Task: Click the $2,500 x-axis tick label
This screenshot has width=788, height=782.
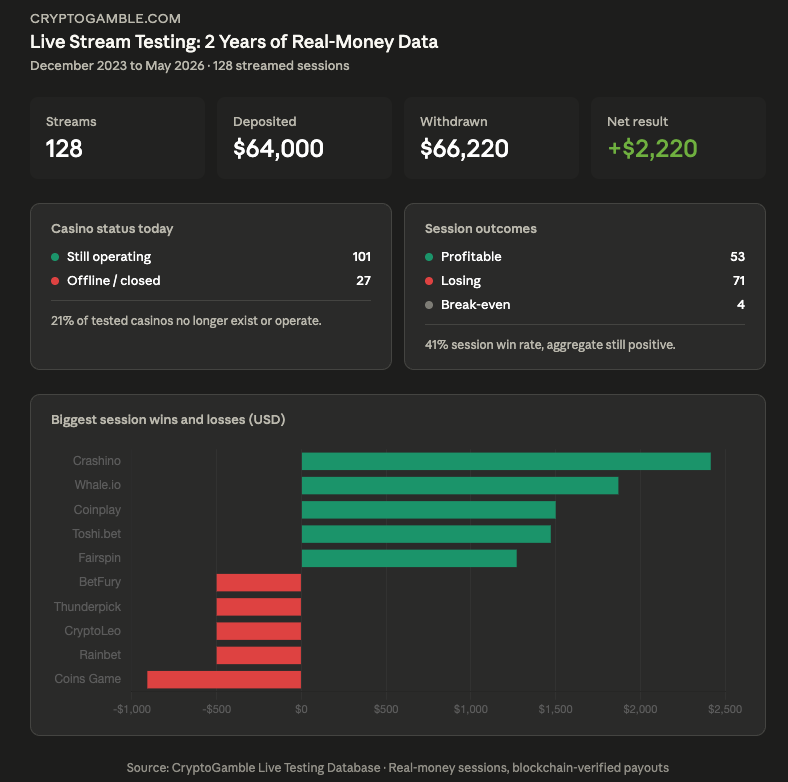Action: 725,709
